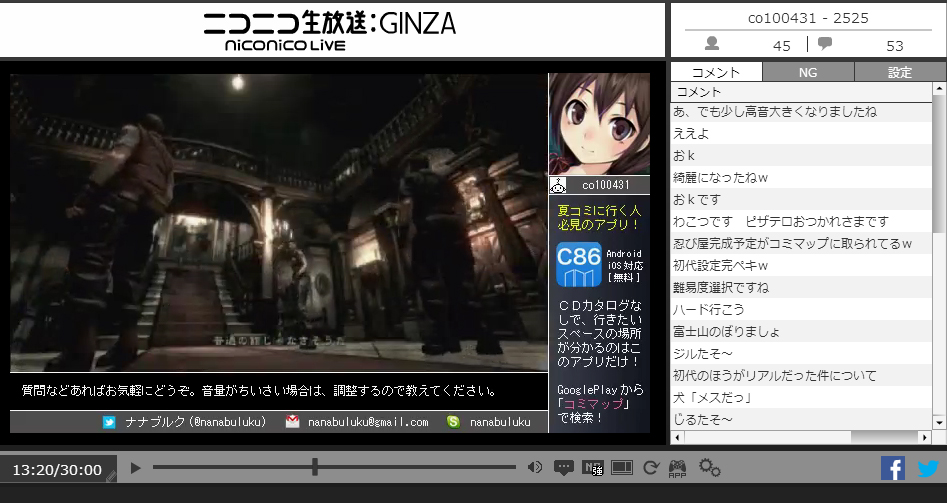Click the game video stream area
Viewport: 947px width, 503px height.
[x=278, y=222]
